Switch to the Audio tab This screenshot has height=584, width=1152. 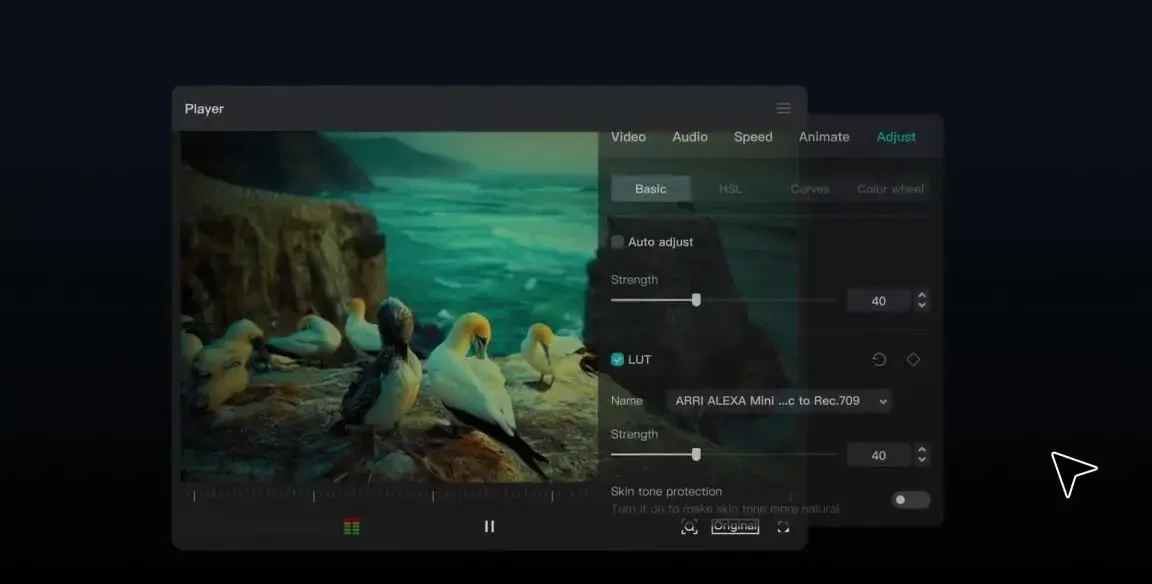690,137
